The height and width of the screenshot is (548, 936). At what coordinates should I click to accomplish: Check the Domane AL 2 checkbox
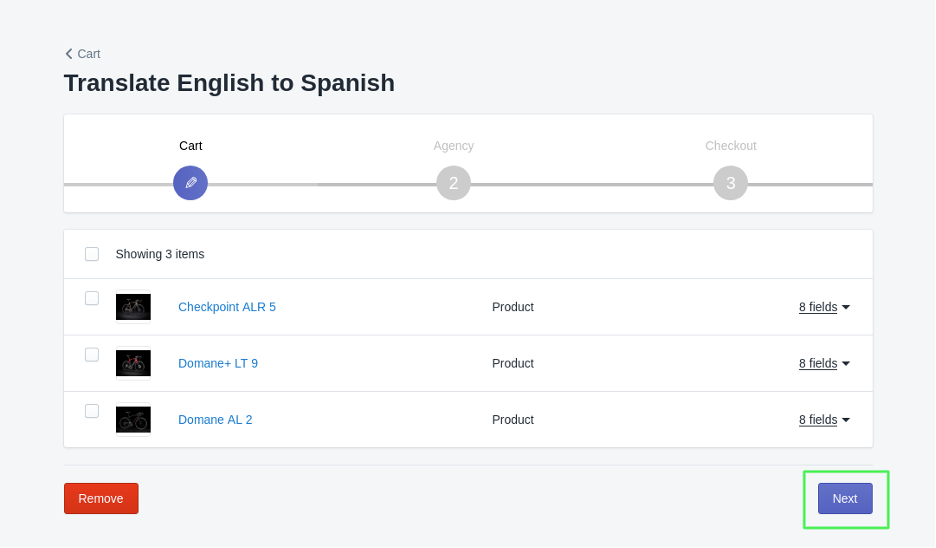pos(92,411)
